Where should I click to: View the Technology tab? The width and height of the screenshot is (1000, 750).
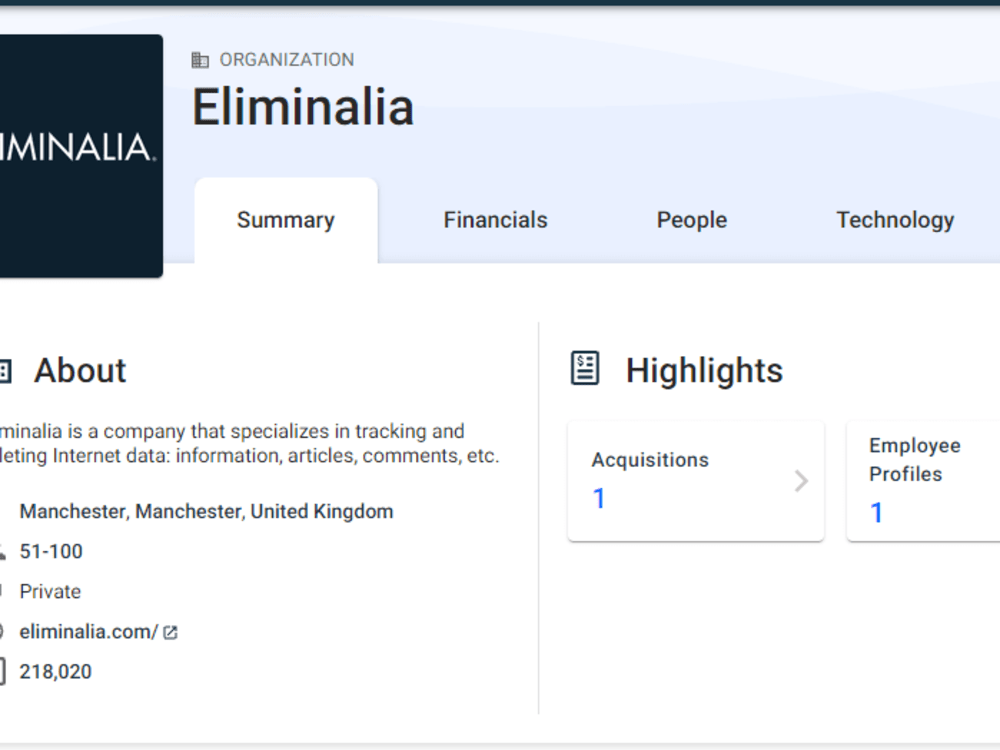(x=895, y=219)
